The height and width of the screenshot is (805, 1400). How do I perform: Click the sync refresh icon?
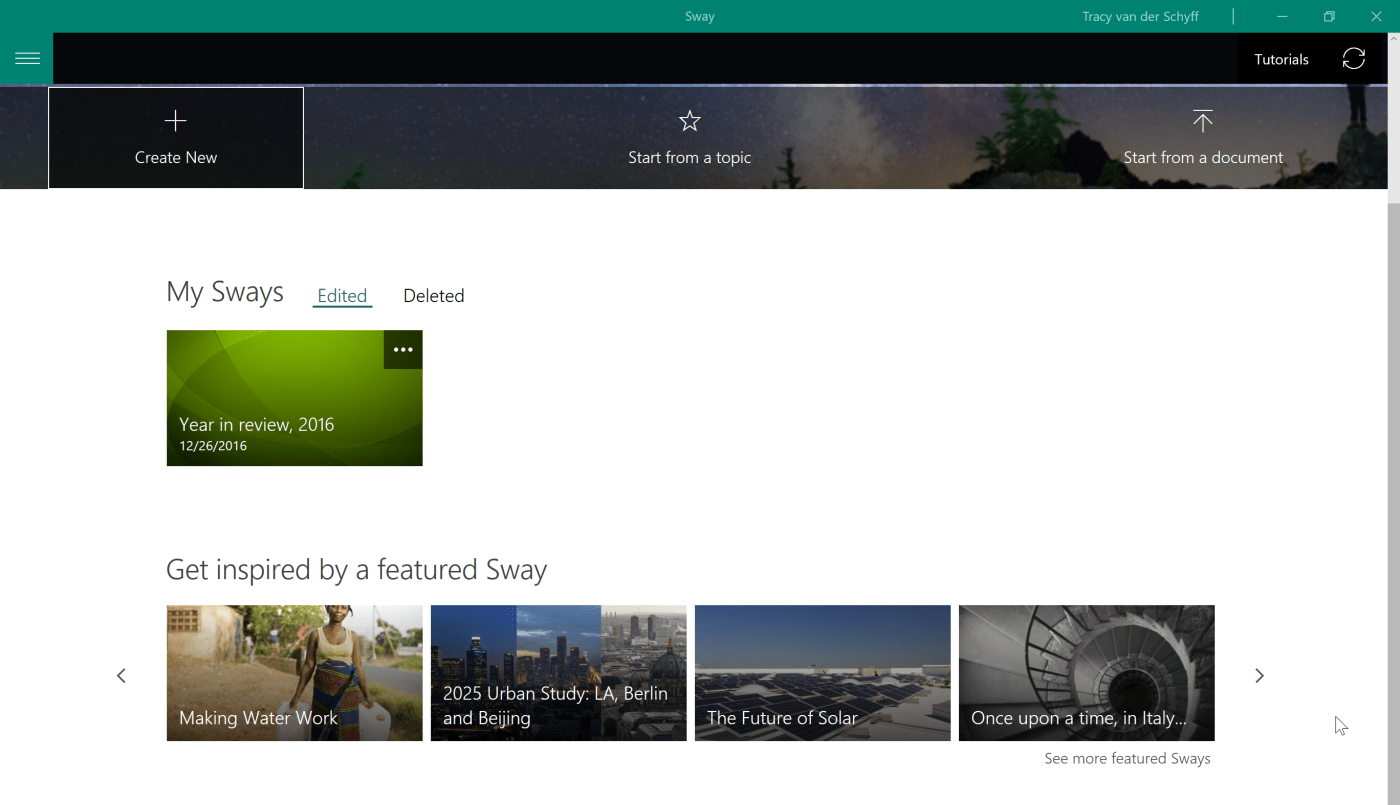[1353, 59]
